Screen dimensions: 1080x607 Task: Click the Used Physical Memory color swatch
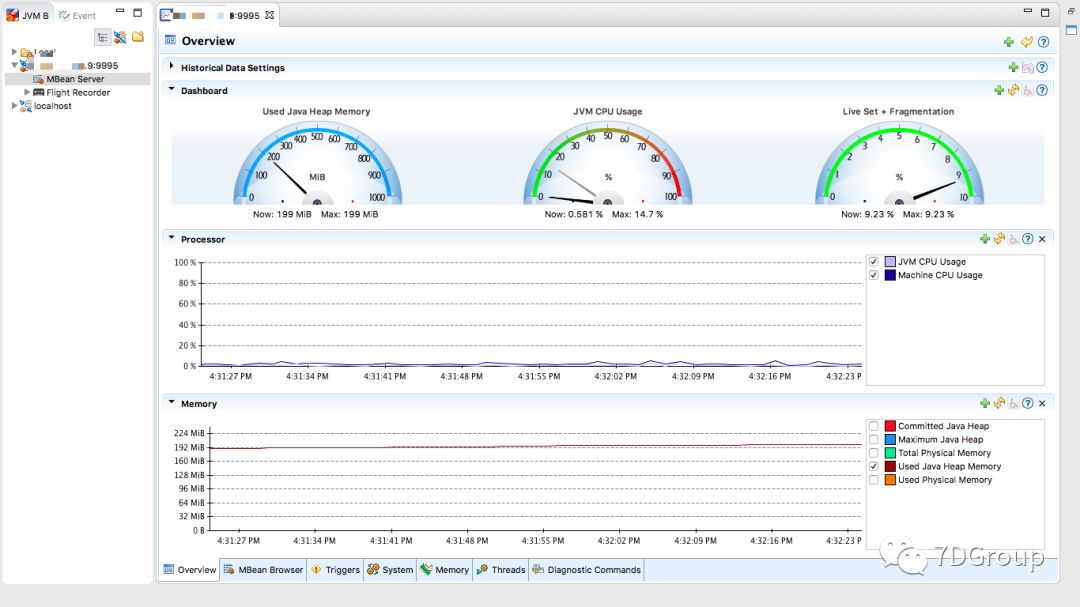pyautogui.click(x=890, y=480)
